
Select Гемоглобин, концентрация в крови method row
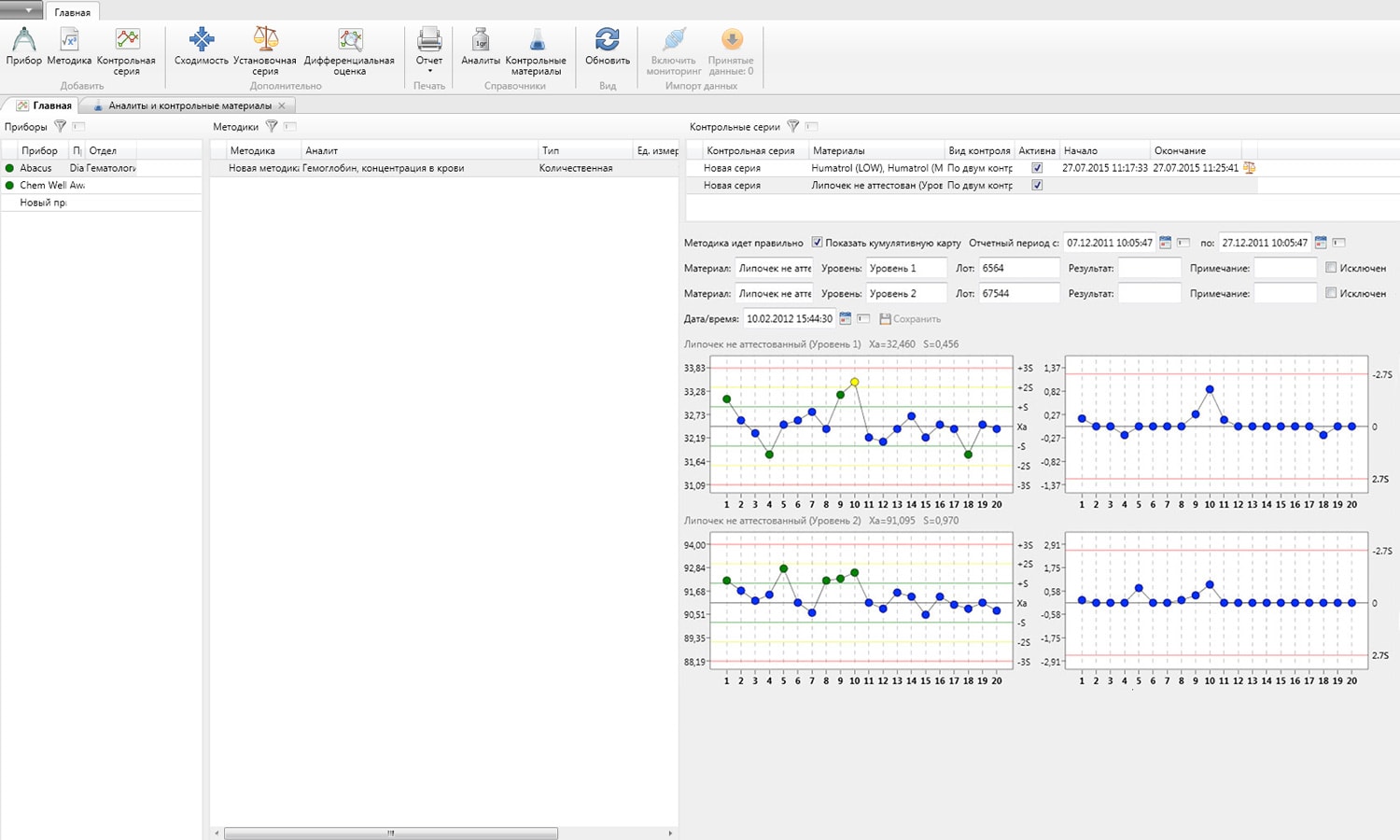click(443, 168)
